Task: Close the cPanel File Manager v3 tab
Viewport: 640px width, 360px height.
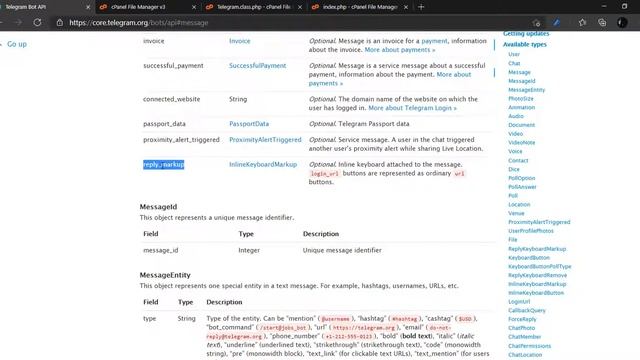Action: 194,7
